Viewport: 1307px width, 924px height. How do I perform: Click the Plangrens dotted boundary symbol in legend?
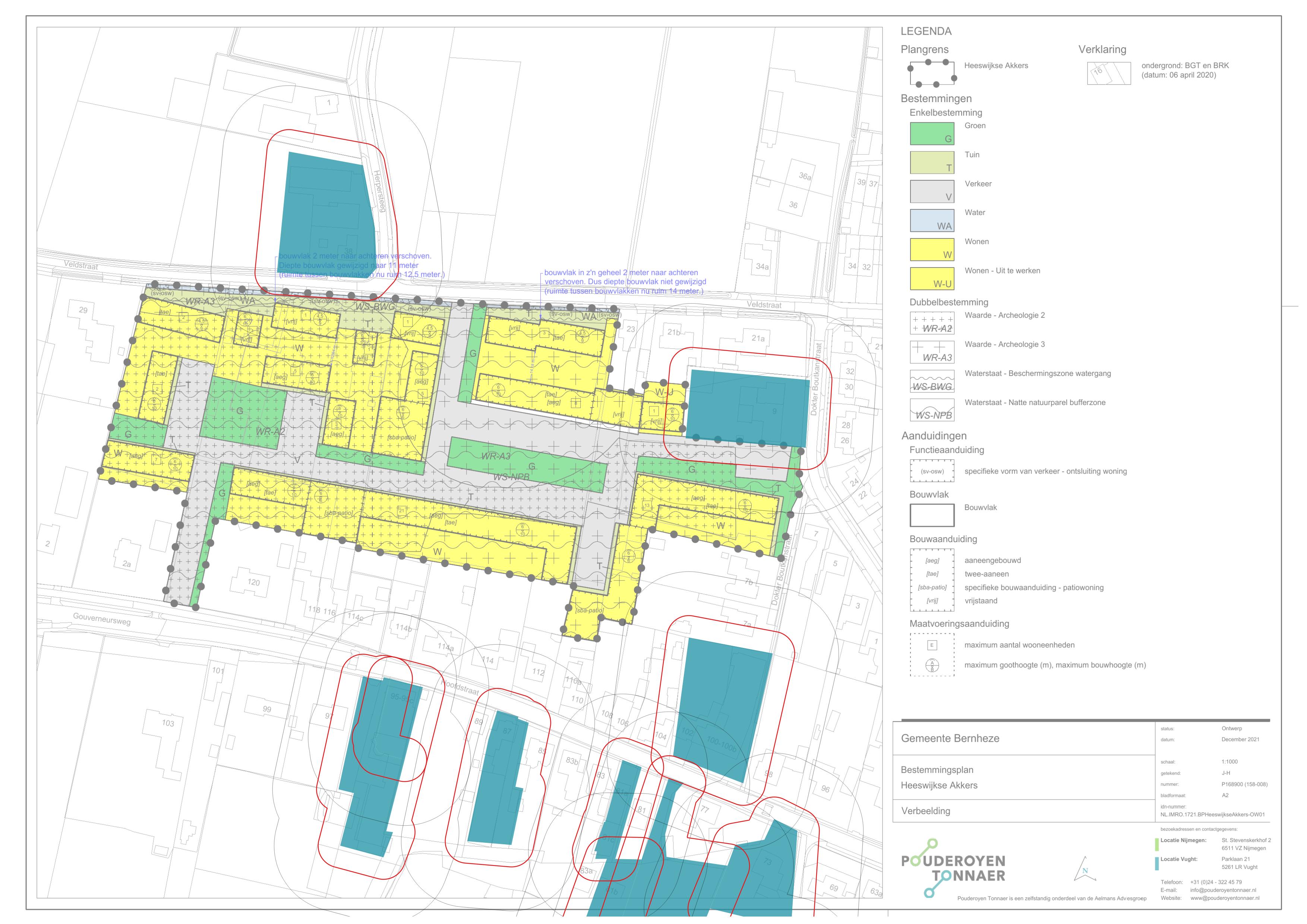[932, 73]
